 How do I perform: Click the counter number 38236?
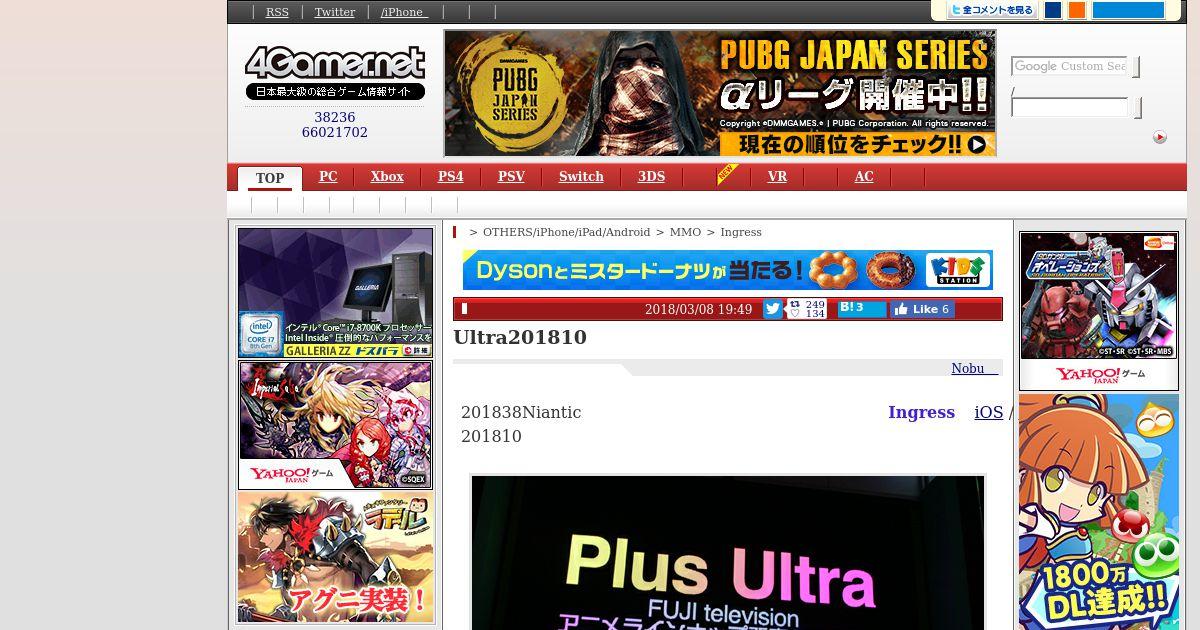(335, 117)
